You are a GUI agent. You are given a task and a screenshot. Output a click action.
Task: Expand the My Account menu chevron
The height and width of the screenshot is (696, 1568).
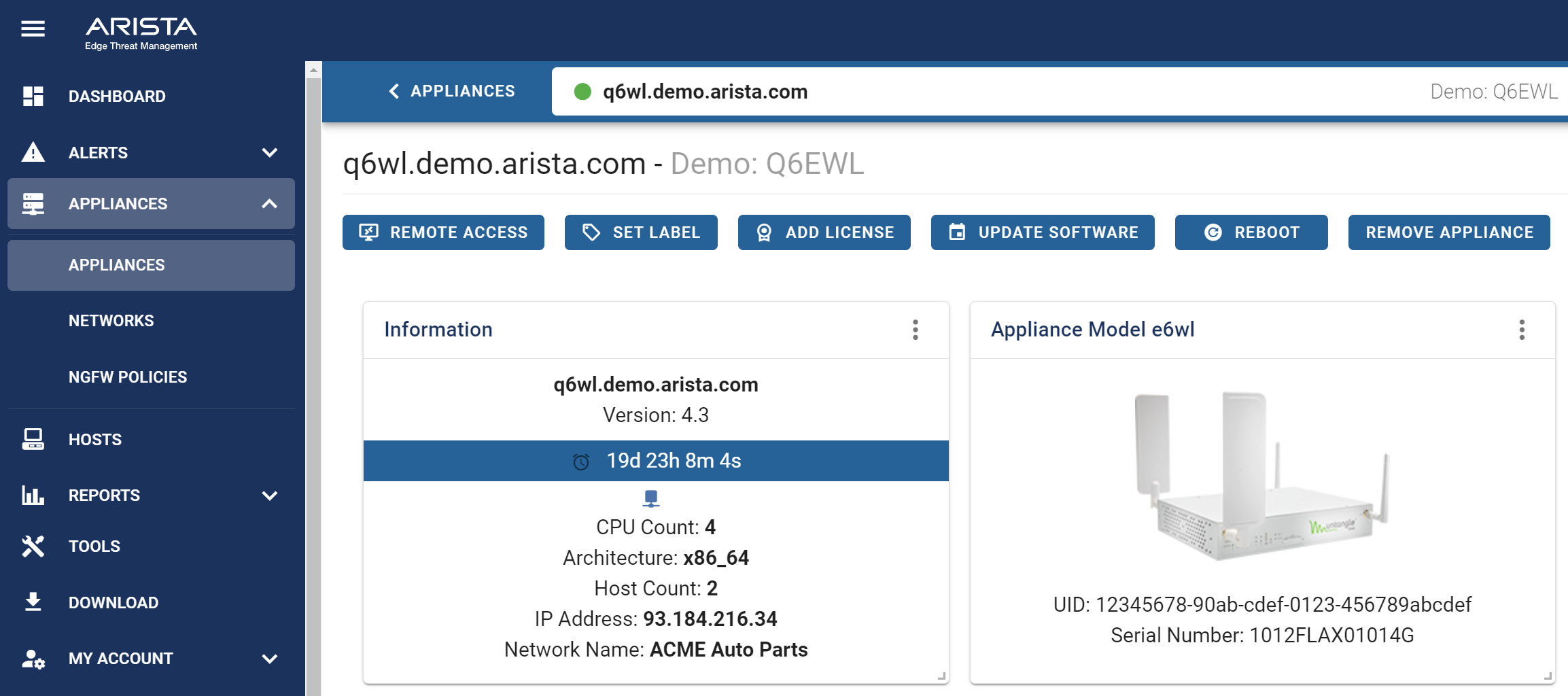[270, 659]
